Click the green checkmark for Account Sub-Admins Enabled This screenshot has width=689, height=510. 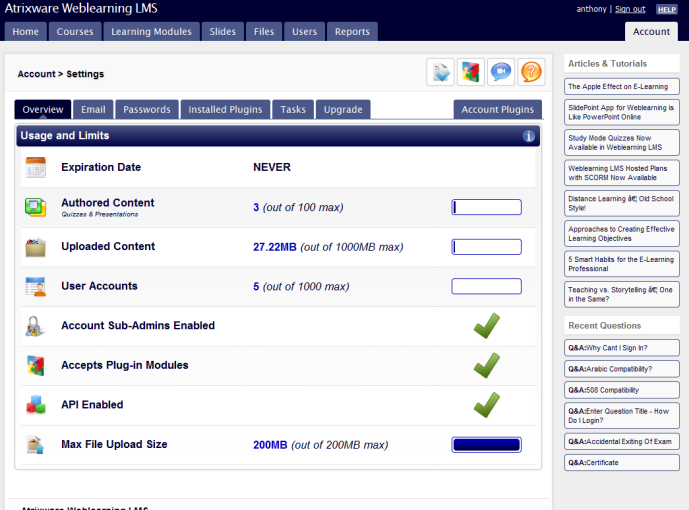pos(487,326)
